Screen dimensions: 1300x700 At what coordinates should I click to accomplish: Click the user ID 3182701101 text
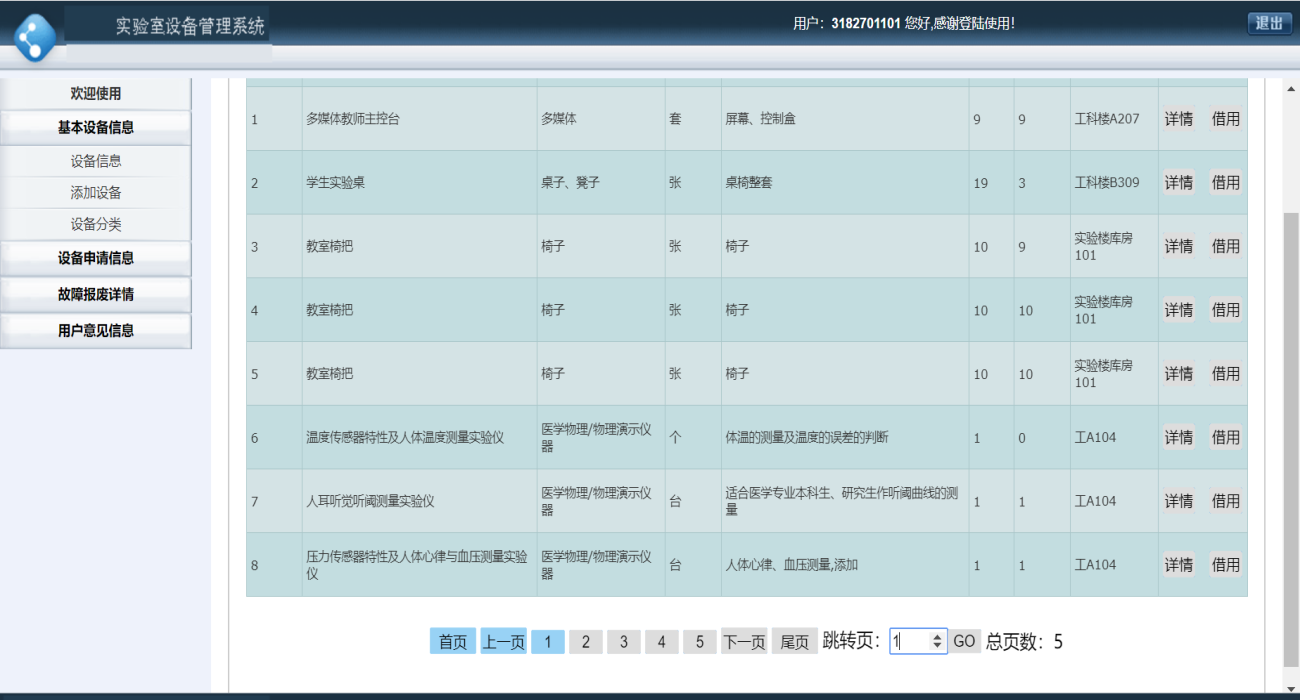click(866, 23)
